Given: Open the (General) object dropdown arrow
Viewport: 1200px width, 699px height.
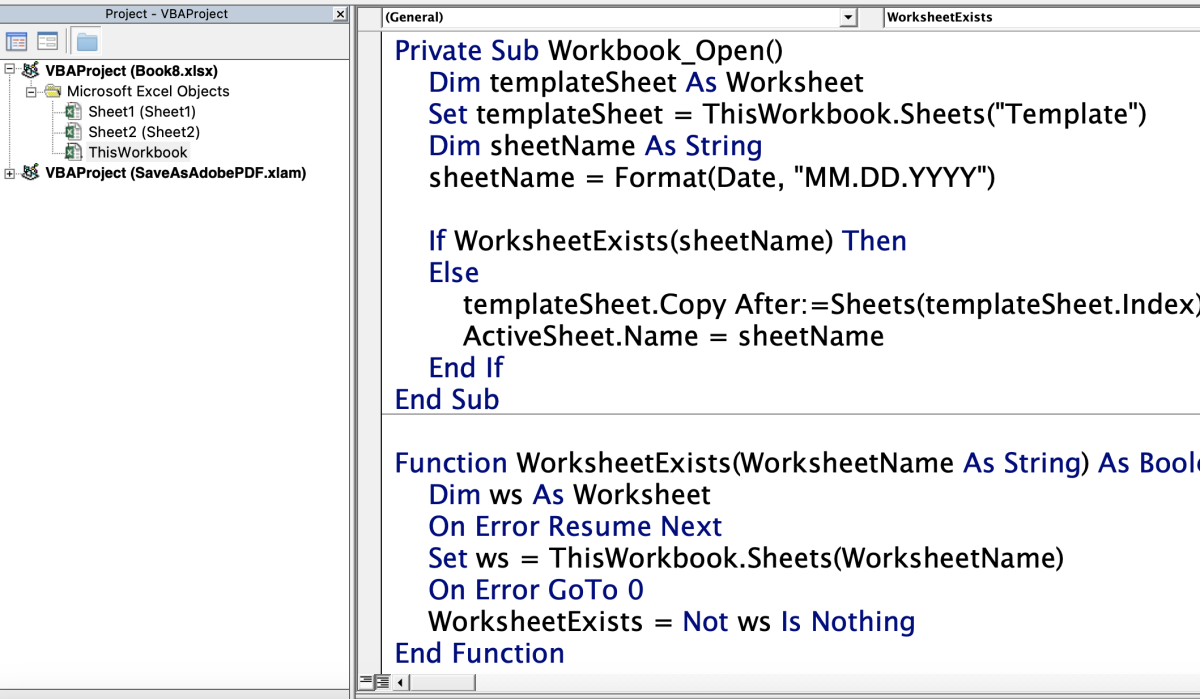Looking at the screenshot, I should pos(849,17).
